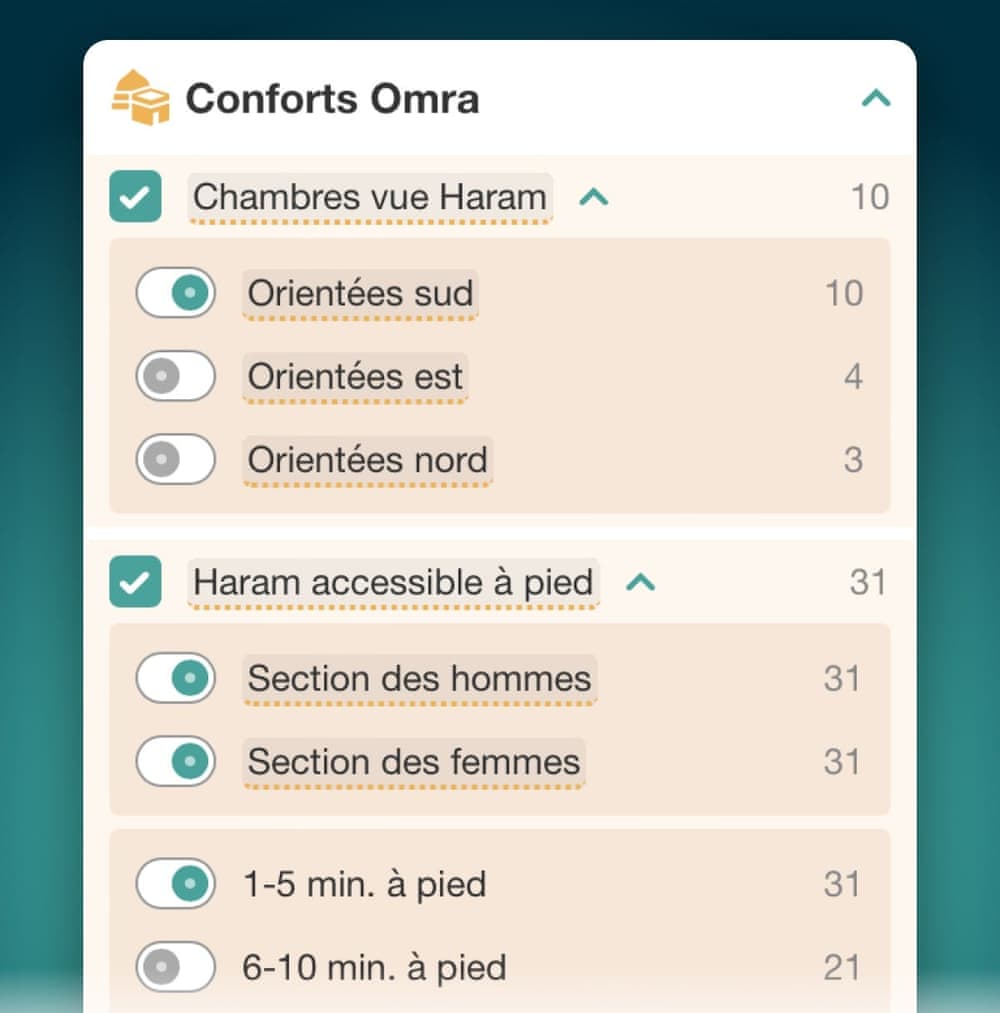This screenshot has width=1000, height=1013.
Task: Enable the 6-10 min. à pied toggle
Action: [x=175, y=967]
